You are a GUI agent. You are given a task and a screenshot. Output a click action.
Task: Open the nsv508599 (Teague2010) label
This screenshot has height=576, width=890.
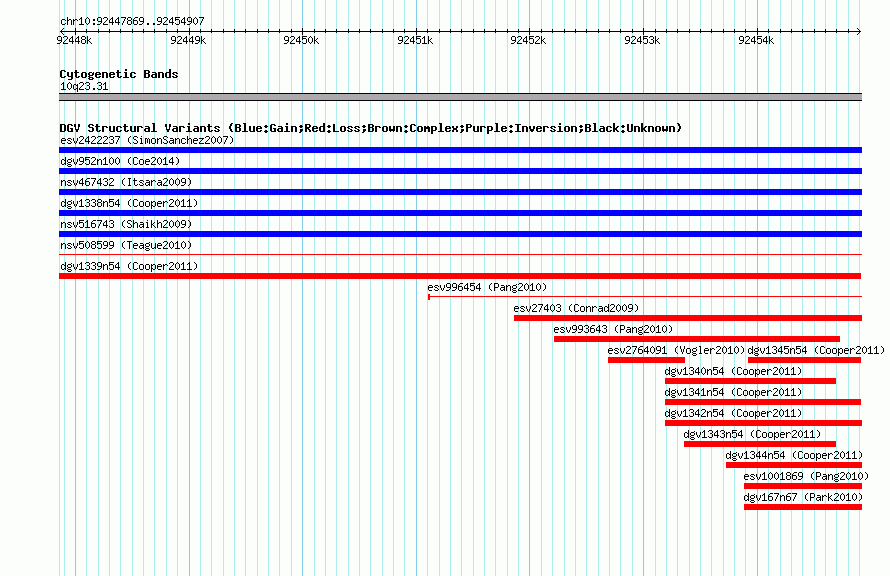126,245
